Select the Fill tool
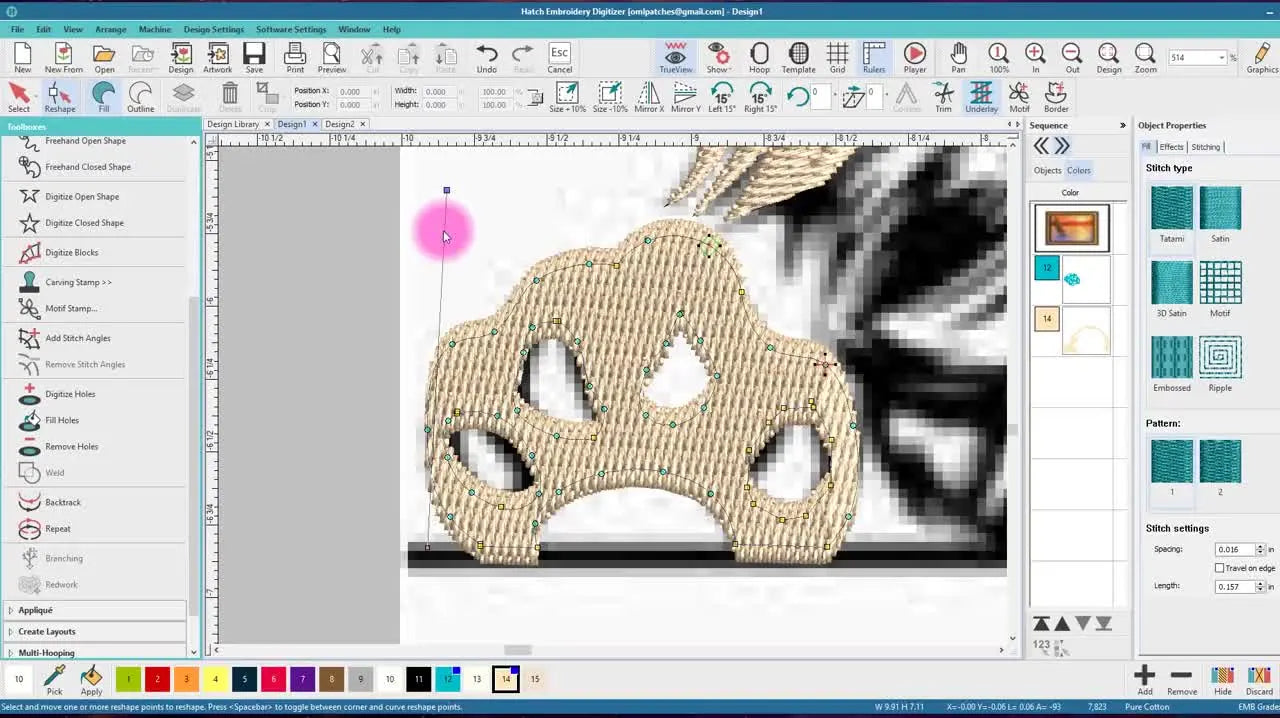This screenshot has height=718, width=1280. point(103,97)
